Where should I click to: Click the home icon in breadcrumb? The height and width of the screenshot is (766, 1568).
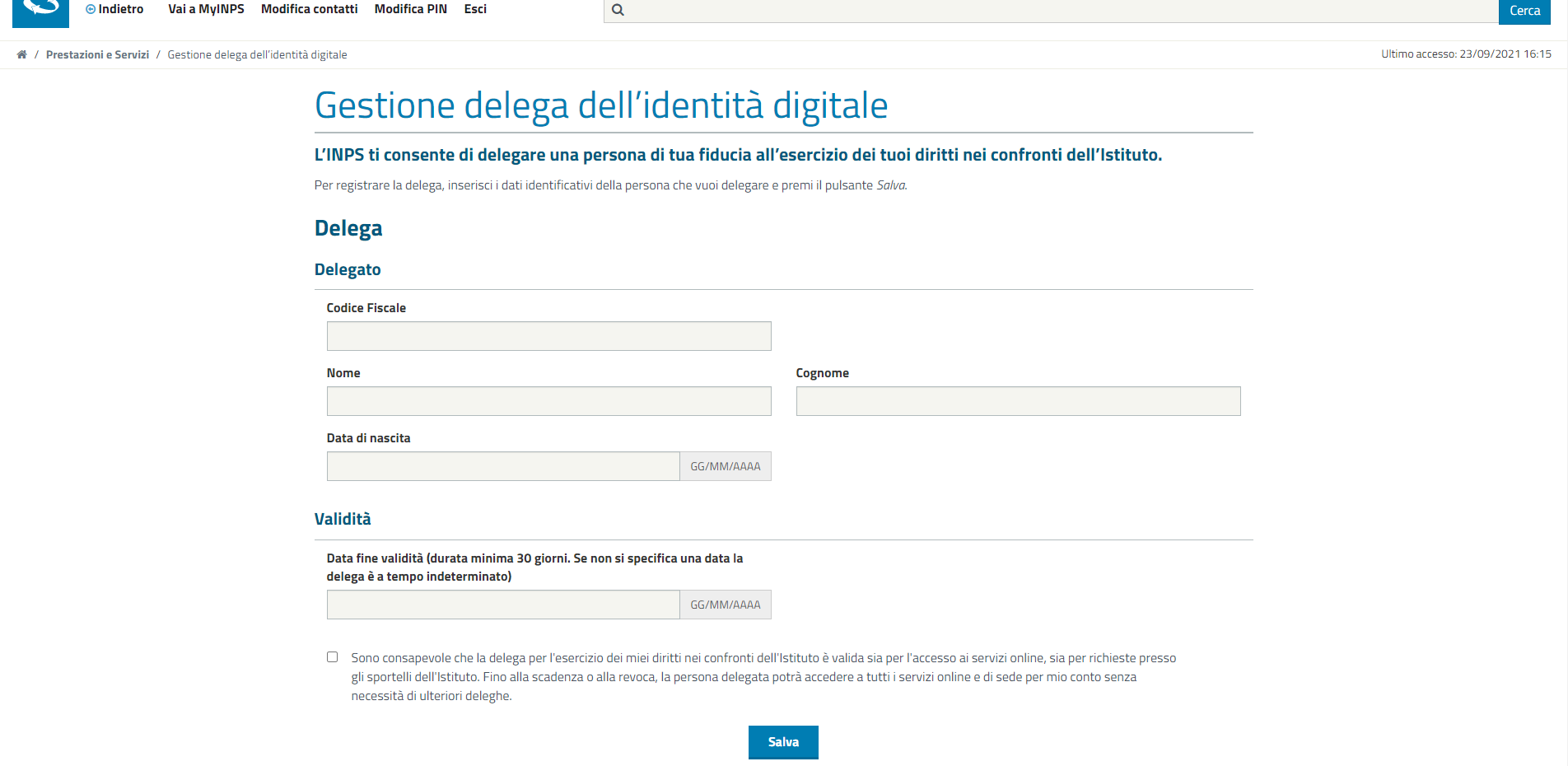click(x=22, y=54)
